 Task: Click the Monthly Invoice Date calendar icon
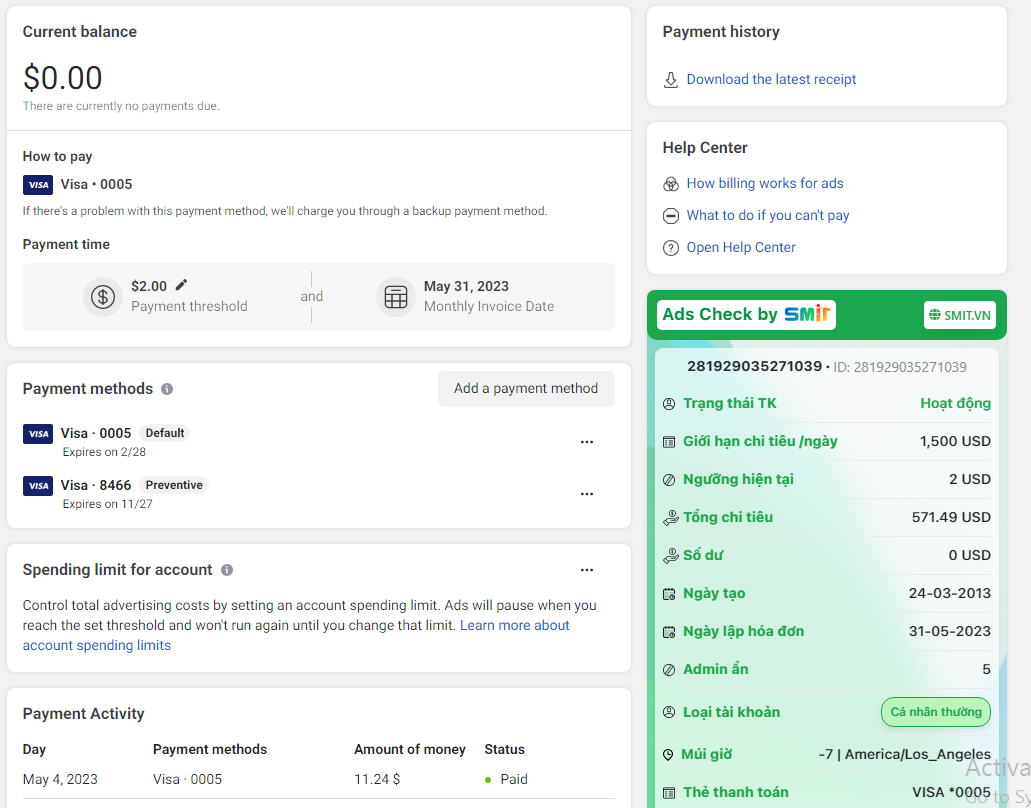tap(396, 297)
